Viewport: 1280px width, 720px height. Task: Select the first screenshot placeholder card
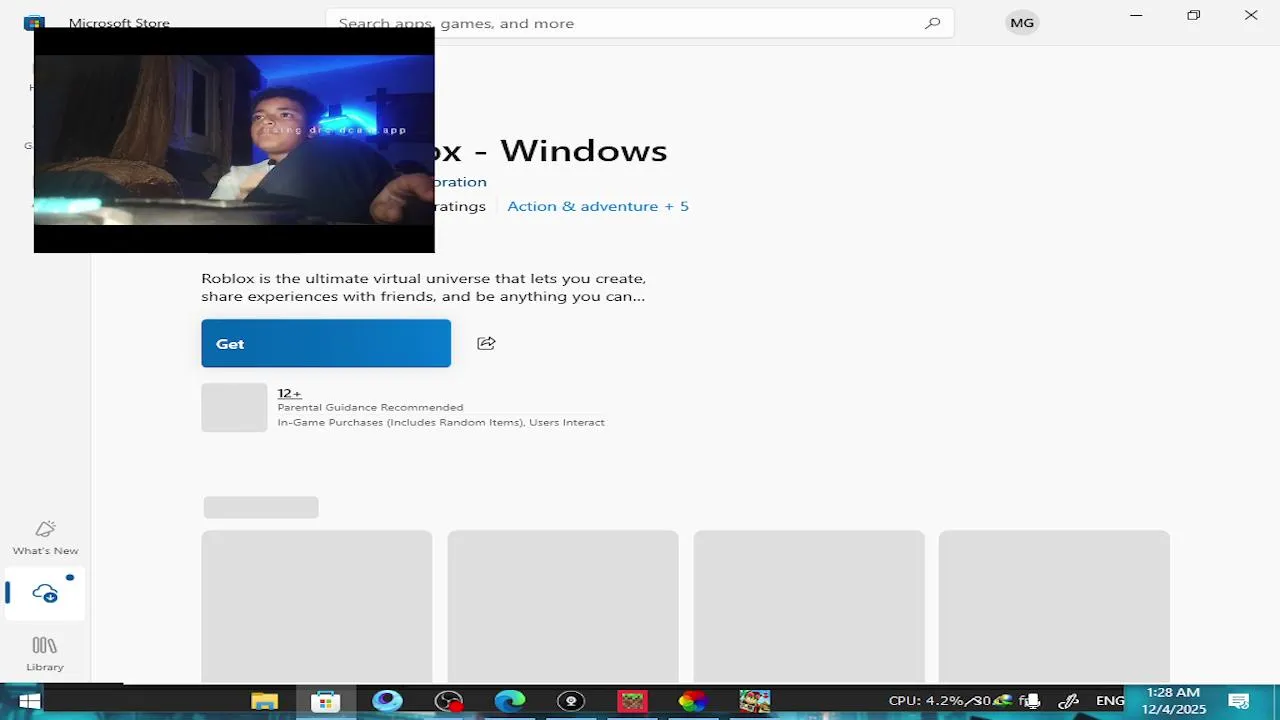point(316,606)
